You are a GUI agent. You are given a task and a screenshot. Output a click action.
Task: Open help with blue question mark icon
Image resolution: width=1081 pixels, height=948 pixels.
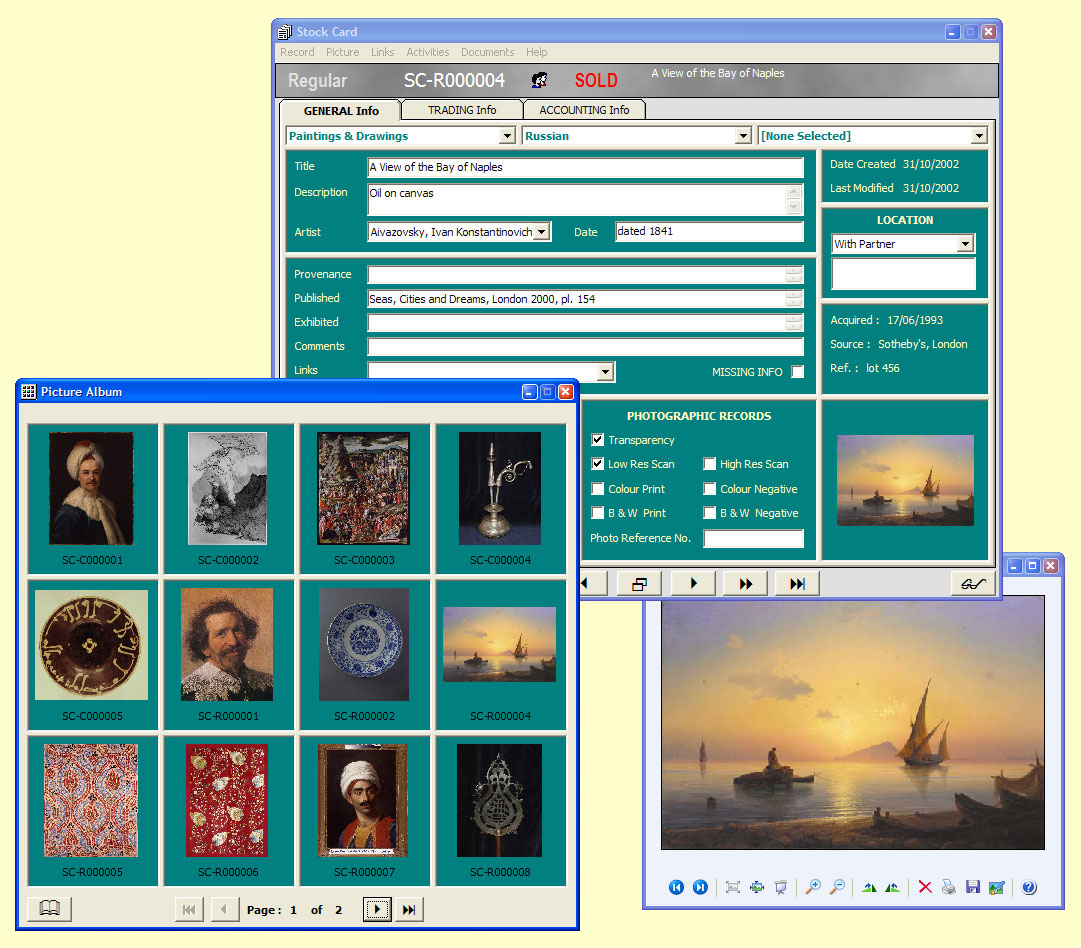(1029, 887)
